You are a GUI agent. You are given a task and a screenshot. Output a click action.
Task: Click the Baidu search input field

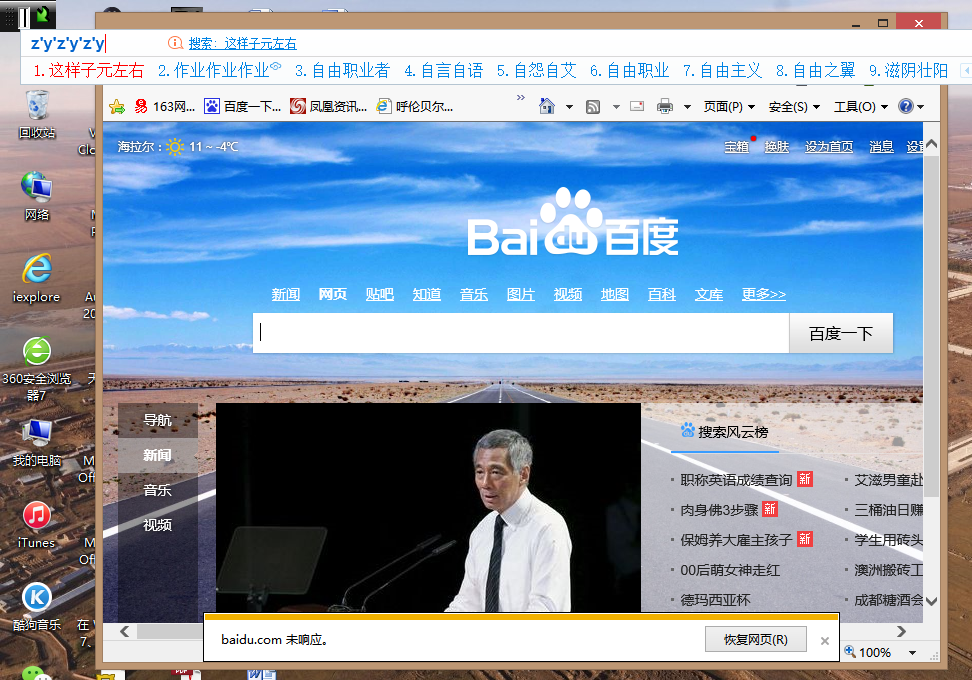click(521, 333)
